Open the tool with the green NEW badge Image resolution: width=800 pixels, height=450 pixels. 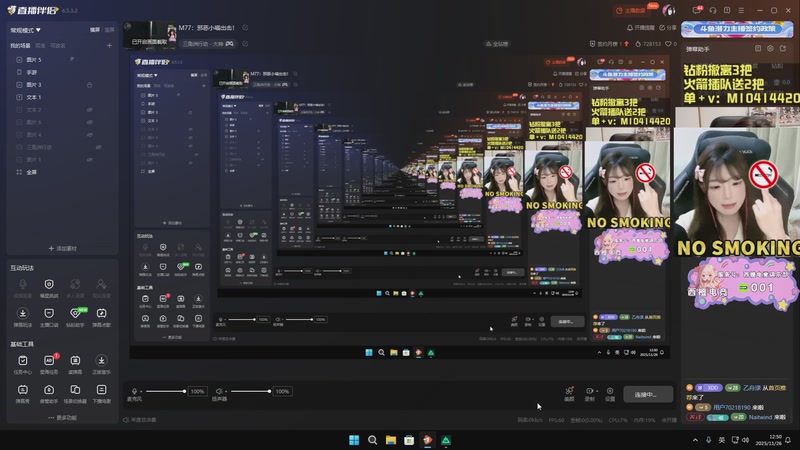(x=76, y=313)
